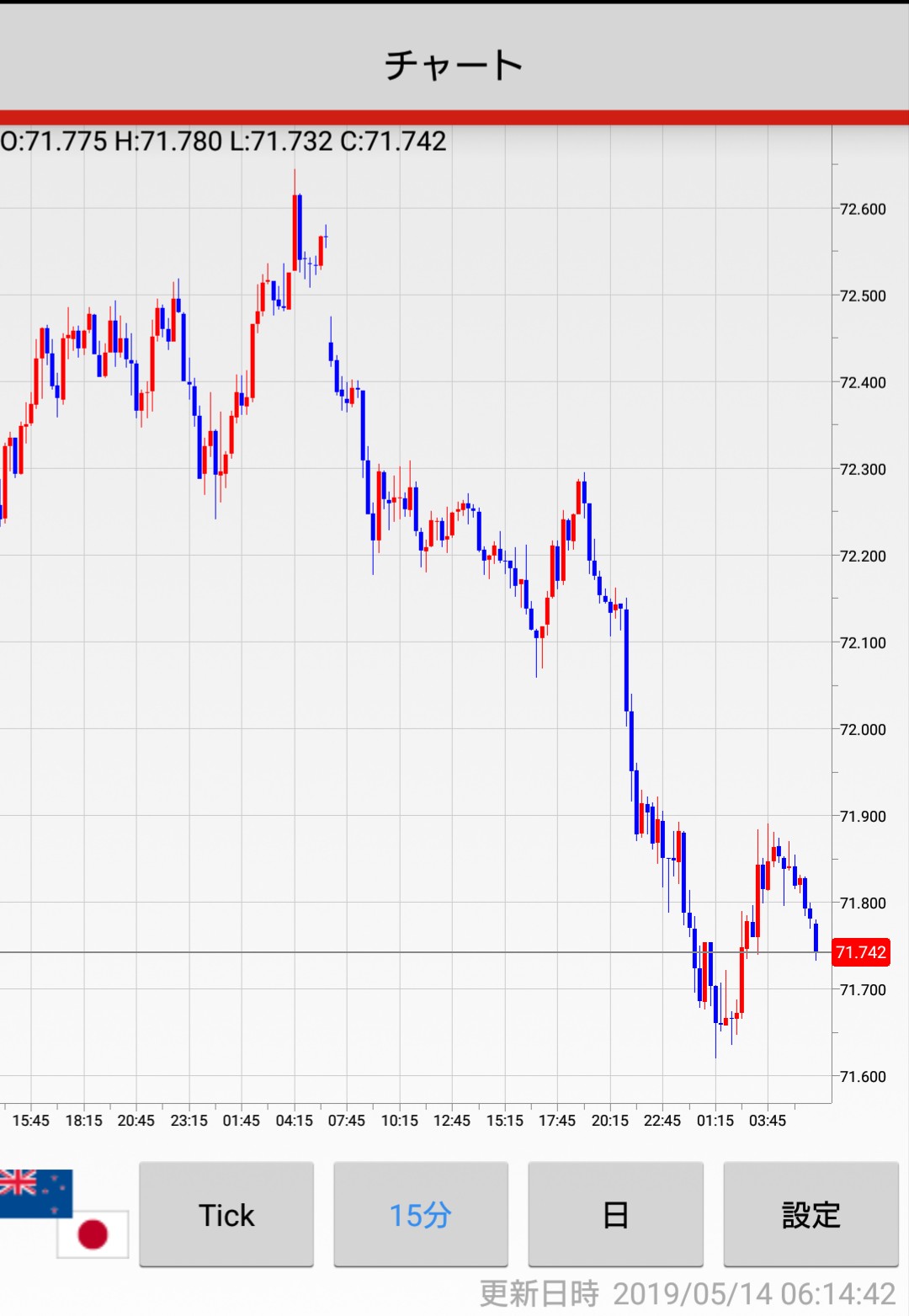Image resolution: width=909 pixels, height=1316 pixels.
Task: Switch to the 日 daily timeframe
Action: click(615, 1214)
